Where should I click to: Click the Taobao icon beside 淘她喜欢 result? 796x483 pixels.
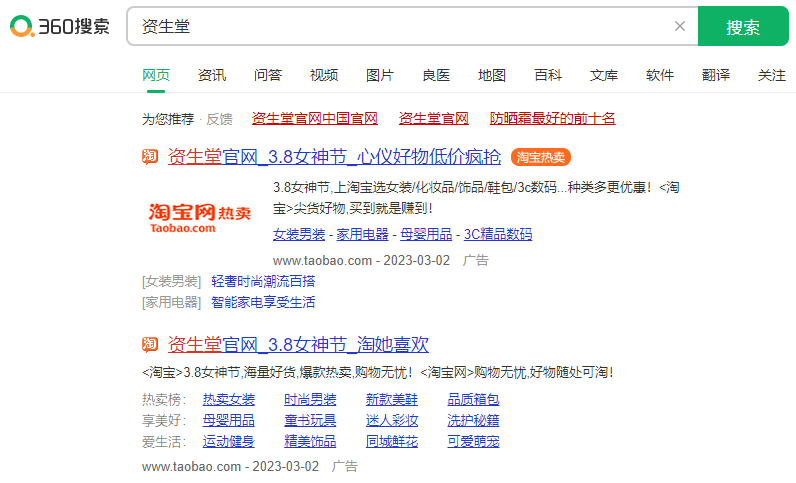pos(150,345)
